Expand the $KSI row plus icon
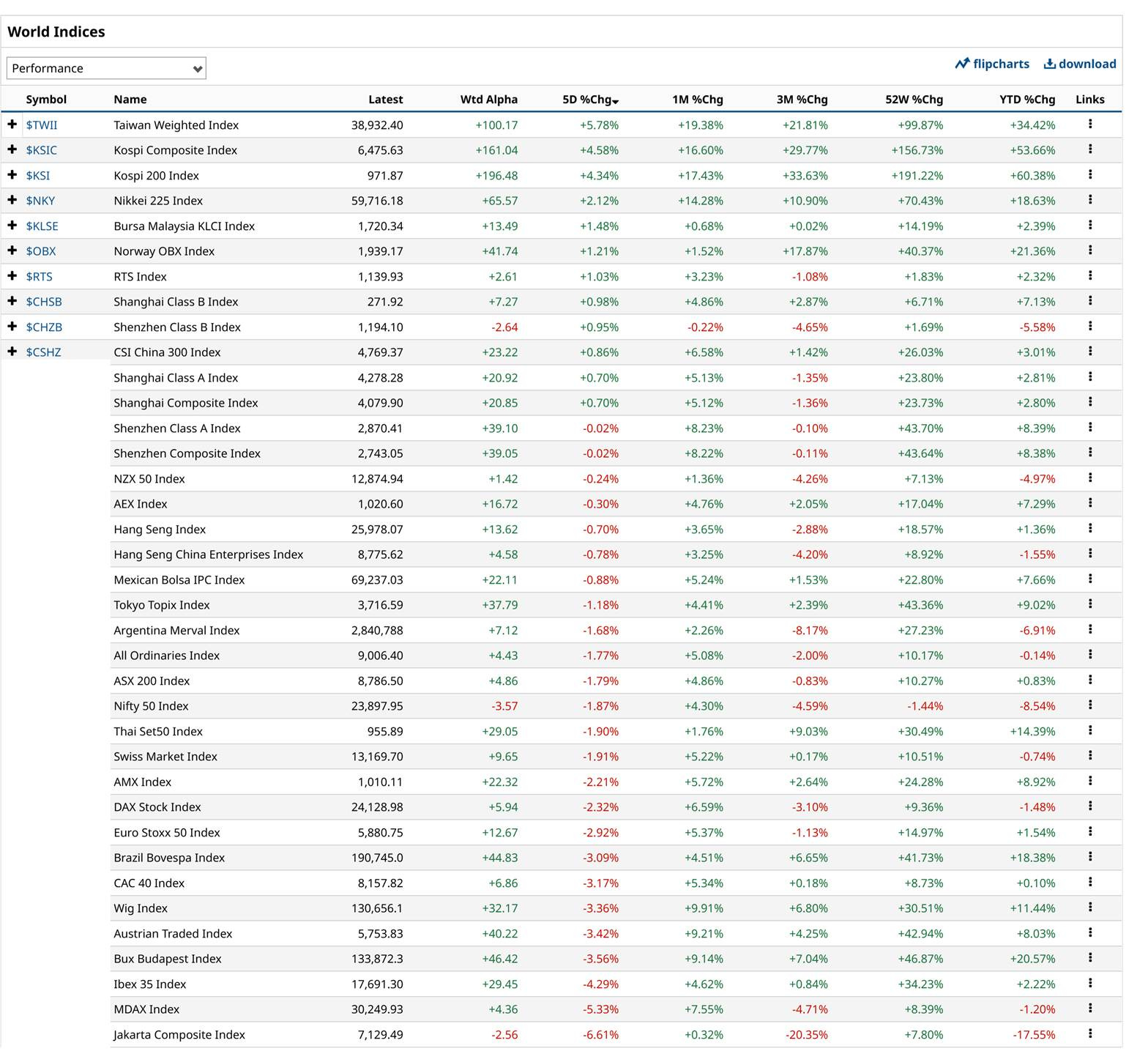 [12, 175]
